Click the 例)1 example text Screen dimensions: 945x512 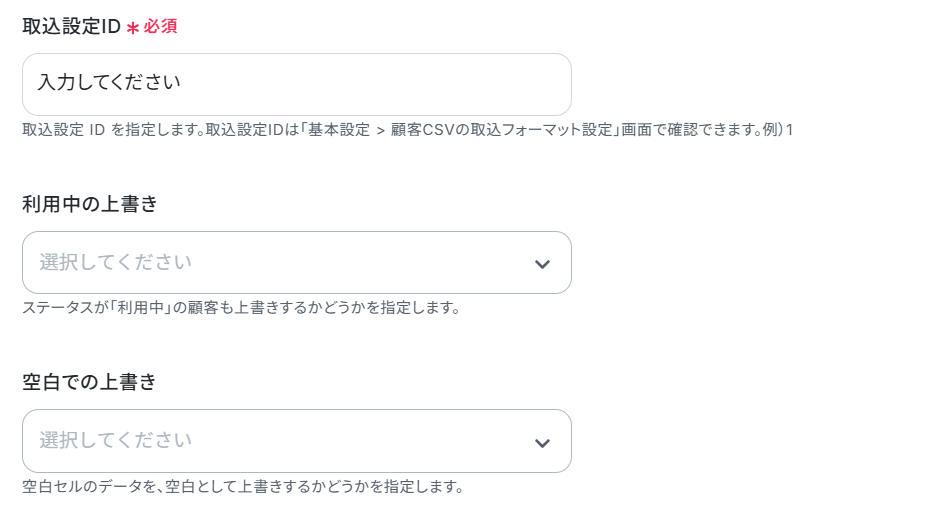[779, 130]
